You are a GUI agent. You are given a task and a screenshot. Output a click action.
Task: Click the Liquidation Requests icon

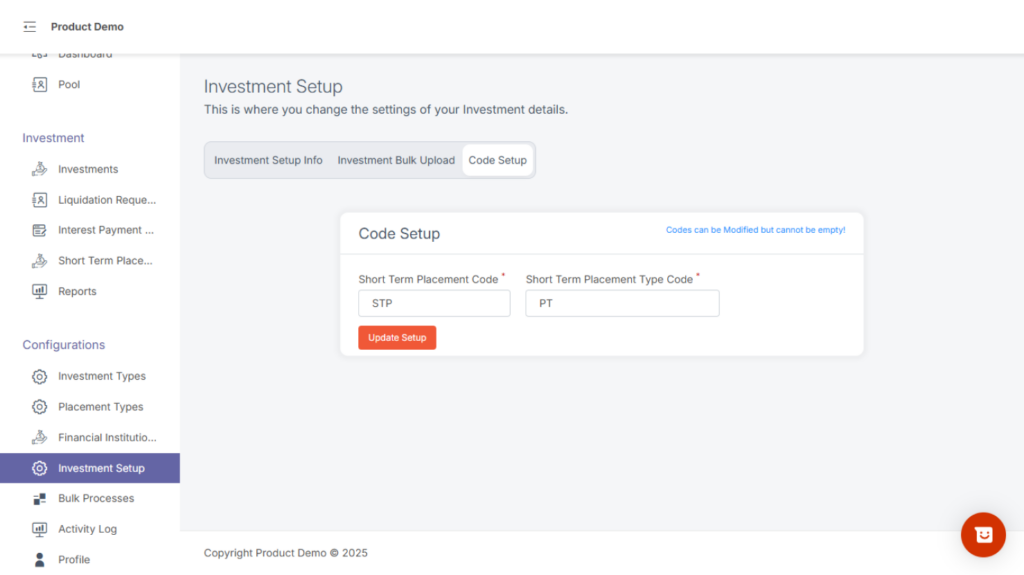coord(40,200)
